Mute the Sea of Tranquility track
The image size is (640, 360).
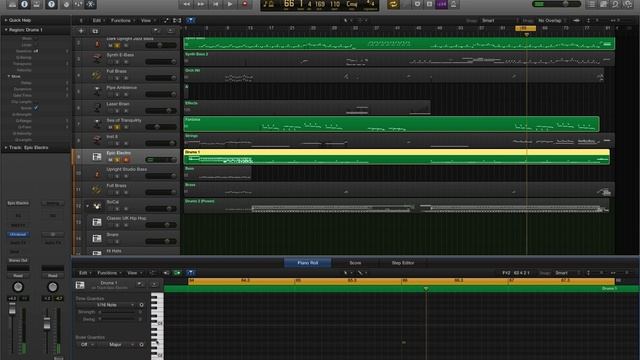click(110, 127)
